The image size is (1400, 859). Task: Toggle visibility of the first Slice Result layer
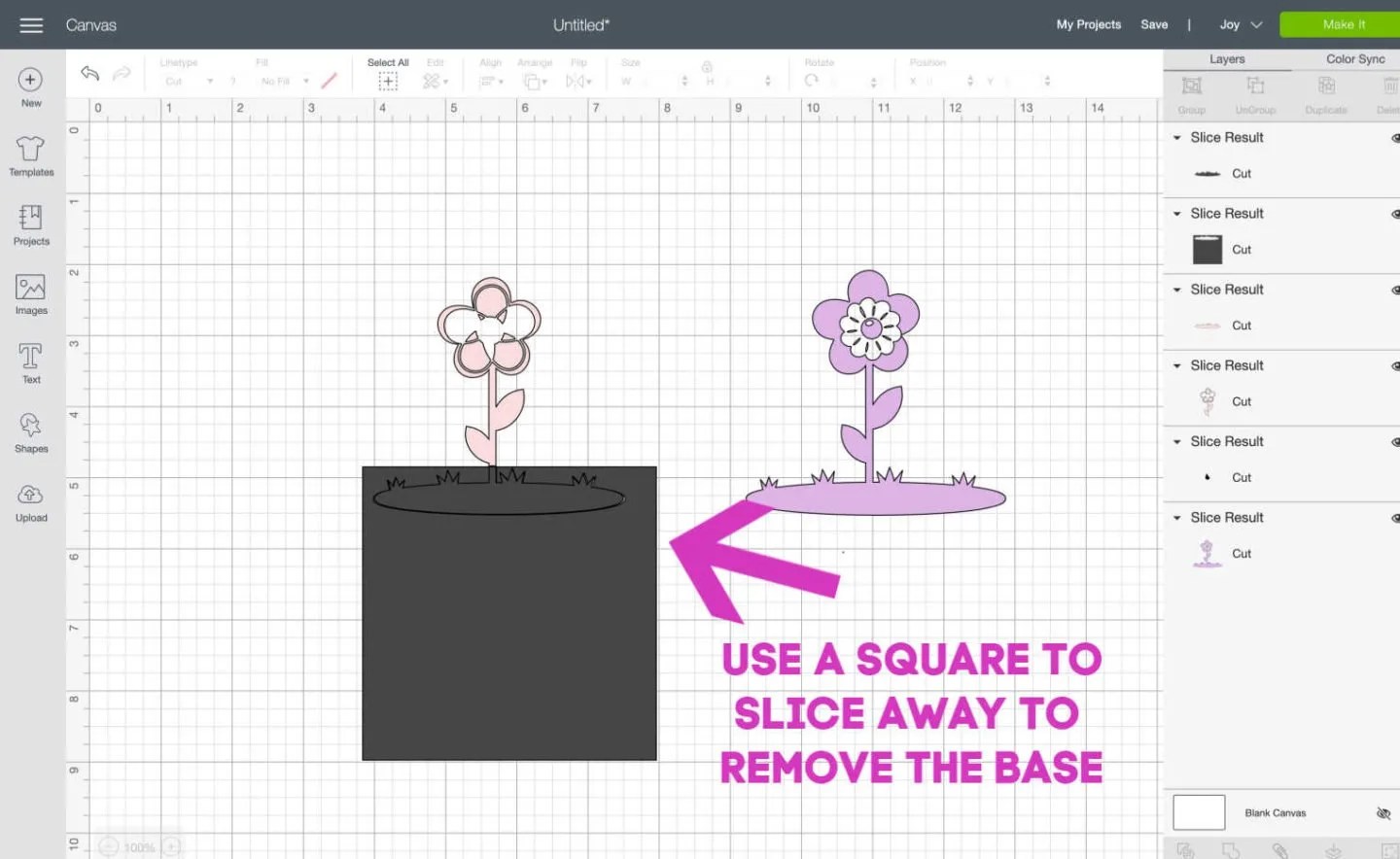1396,138
